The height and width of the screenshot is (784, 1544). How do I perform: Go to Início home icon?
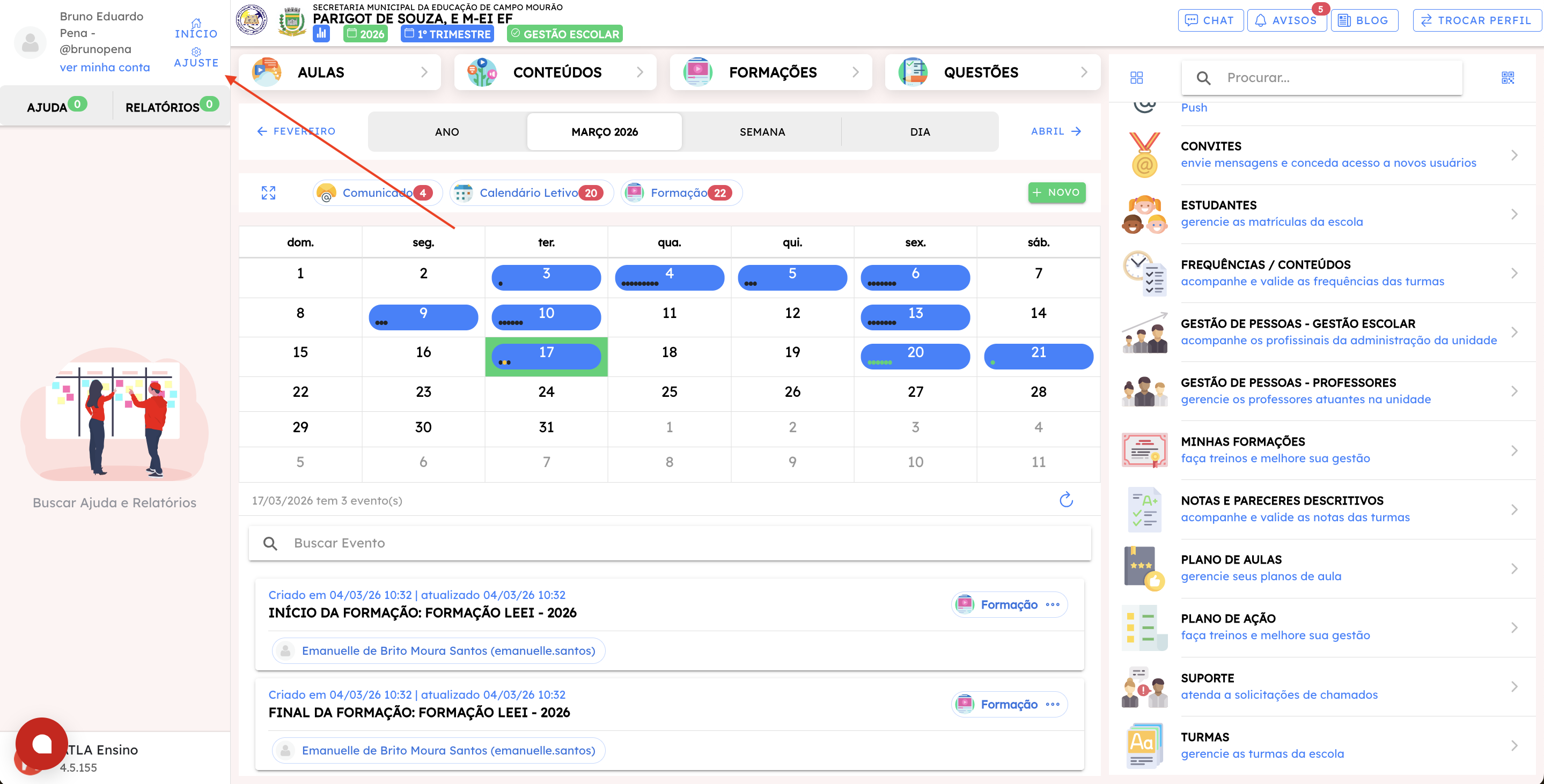tap(196, 29)
